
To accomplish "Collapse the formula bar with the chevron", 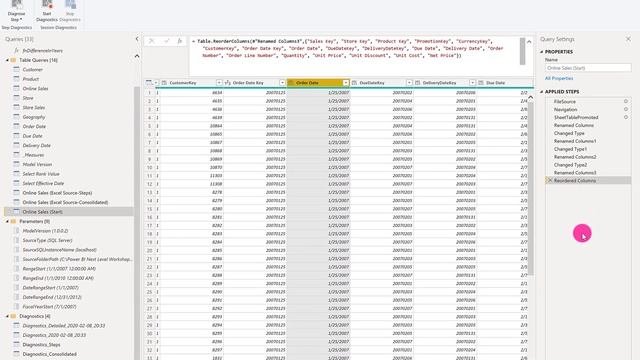I will 529,42.
